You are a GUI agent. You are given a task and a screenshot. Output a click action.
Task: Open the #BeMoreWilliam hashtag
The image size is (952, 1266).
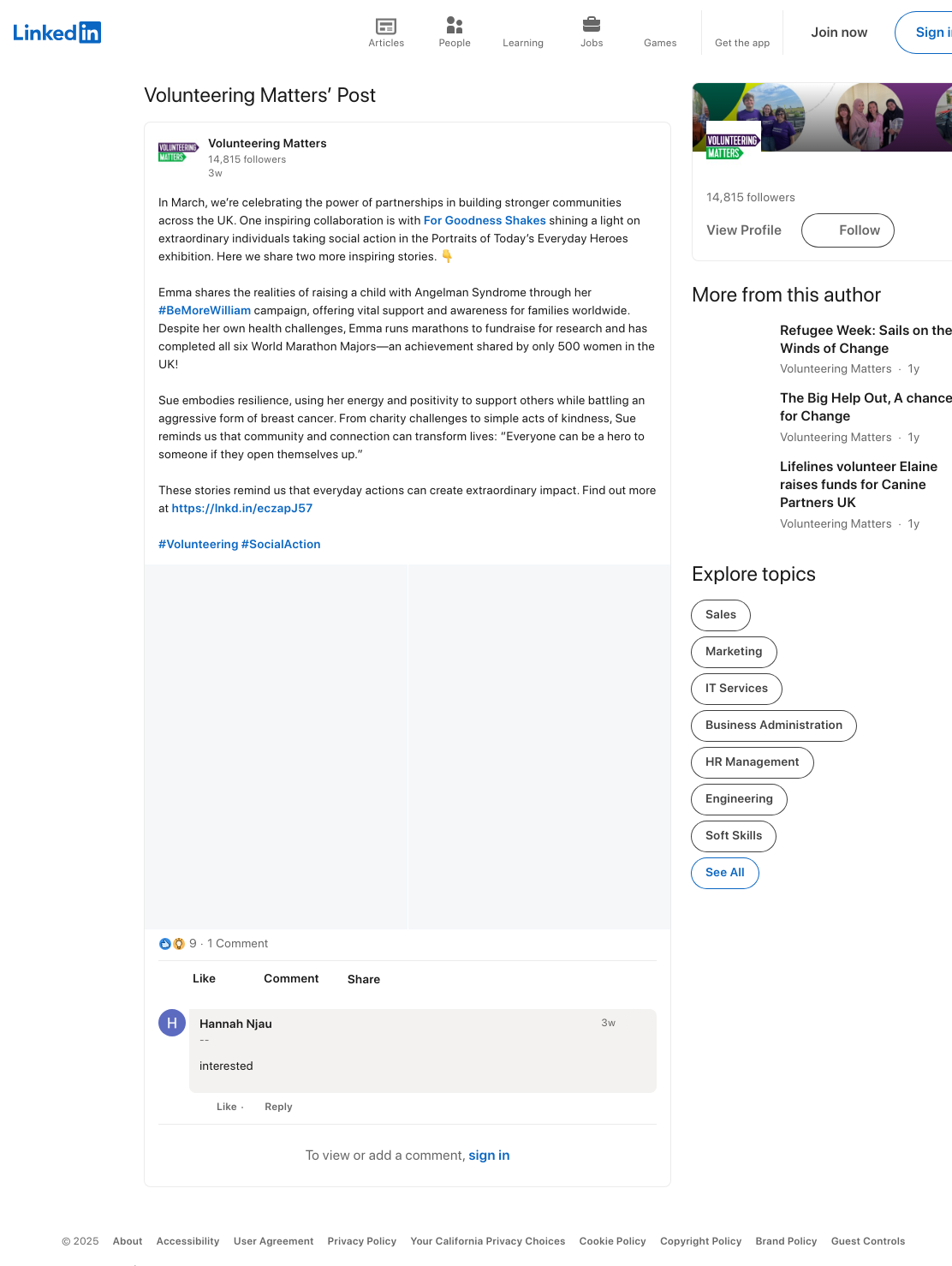tap(205, 310)
